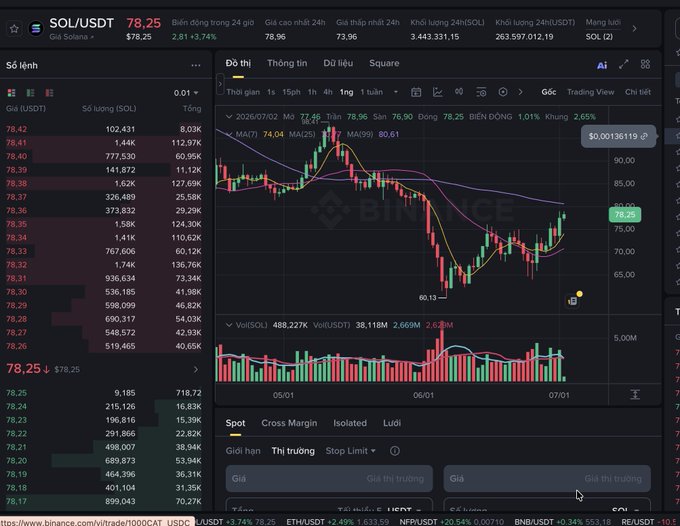Screen dimensions: 680x526
Task: Favorite SOL/USDT with the star icon
Action: click(14, 29)
